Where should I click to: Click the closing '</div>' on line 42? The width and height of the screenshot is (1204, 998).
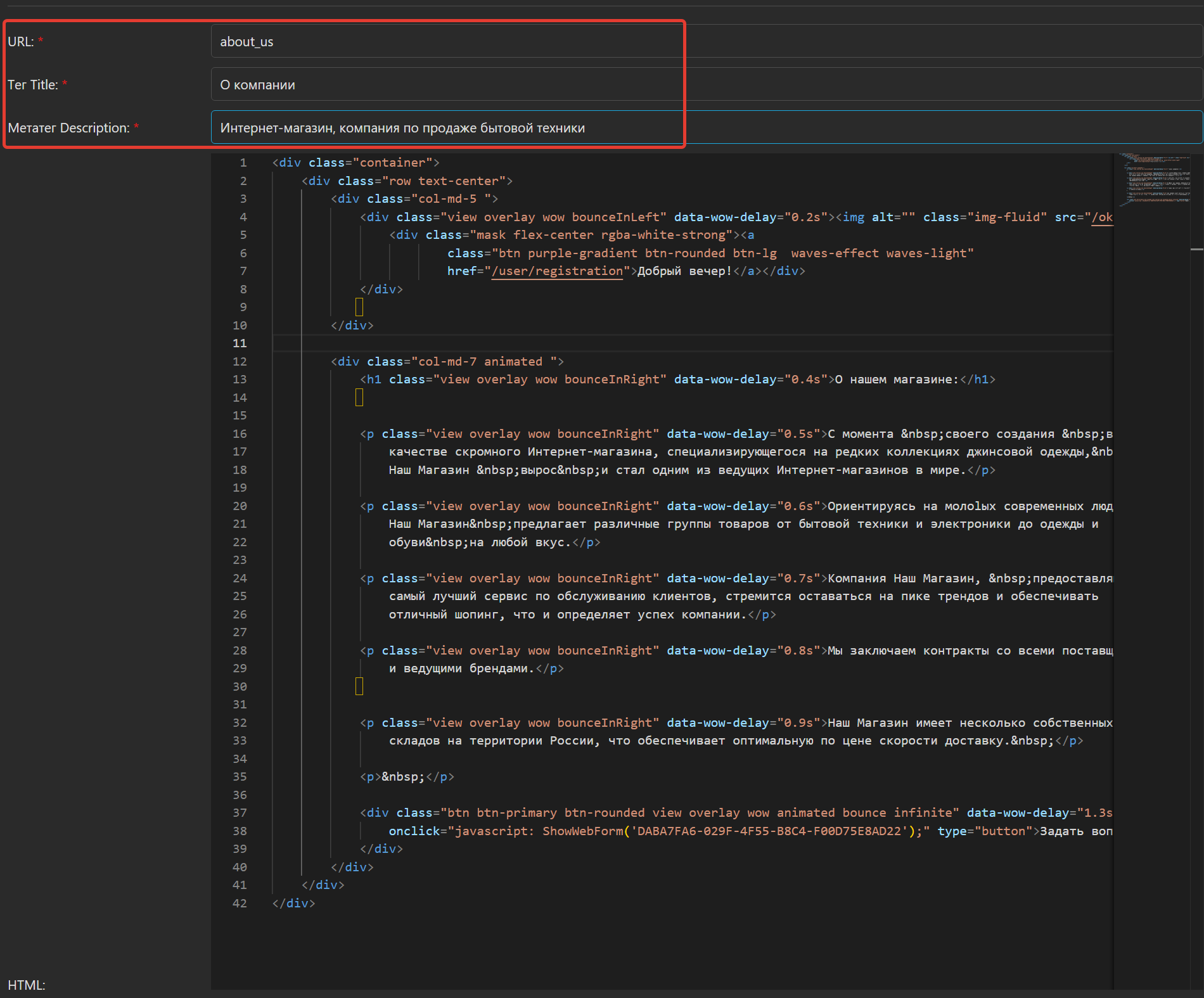point(293,904)
